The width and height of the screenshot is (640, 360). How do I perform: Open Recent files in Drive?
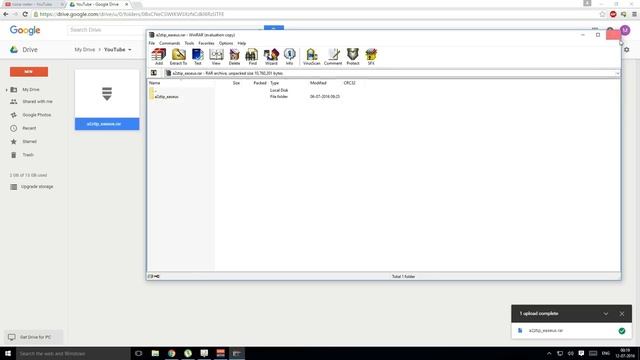tap(29, 128)
